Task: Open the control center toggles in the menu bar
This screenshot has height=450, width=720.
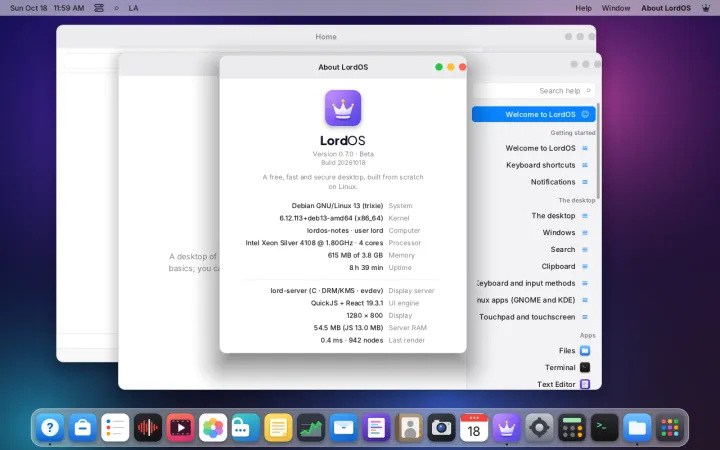Action: (x=99, y=8)
